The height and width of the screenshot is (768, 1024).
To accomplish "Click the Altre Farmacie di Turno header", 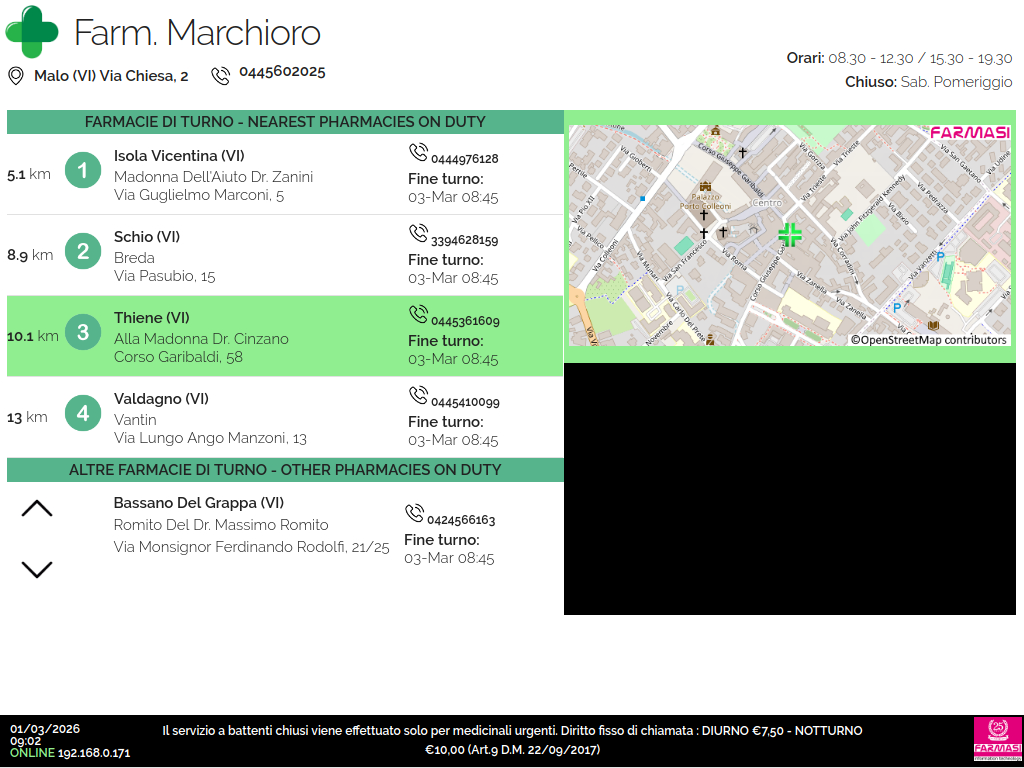I will click(x=285, y=470).
